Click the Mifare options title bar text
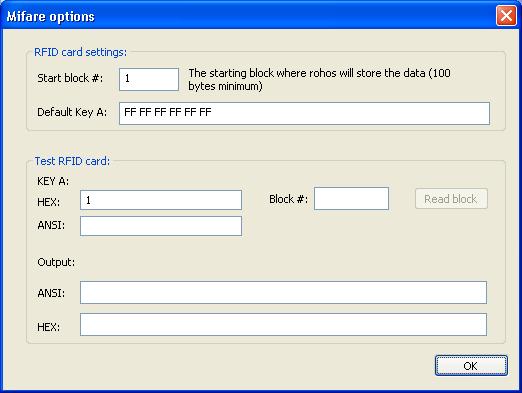Image resolution: width=522 pixels, height=393 pixels. [x=51, y=16]
